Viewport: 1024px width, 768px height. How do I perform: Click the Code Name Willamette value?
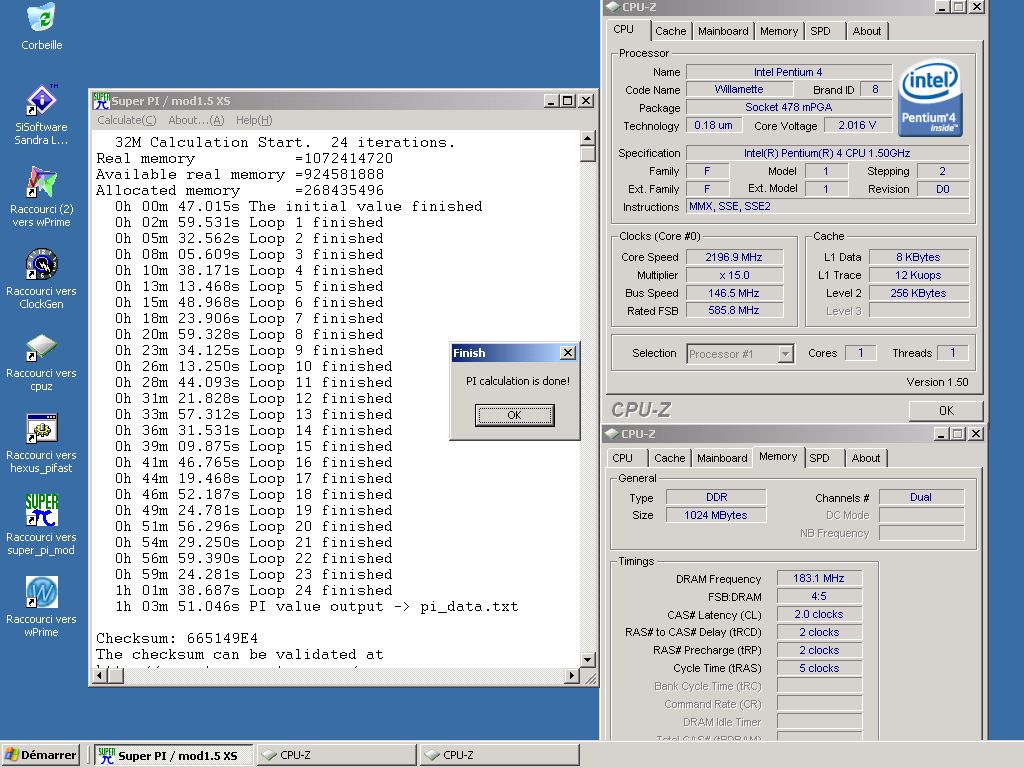(x=739, y=89)
